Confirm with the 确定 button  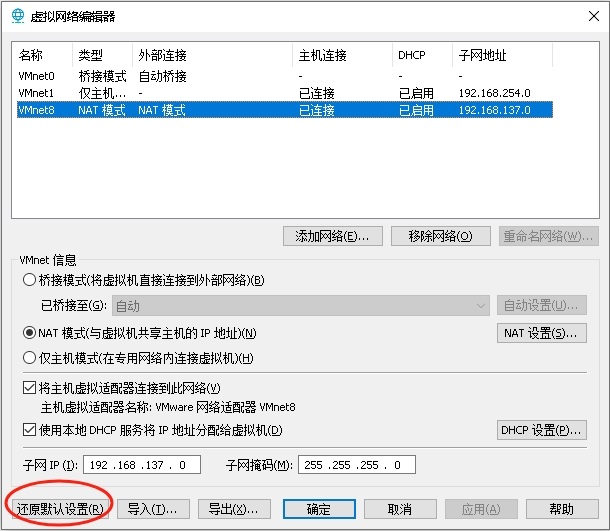319,509
